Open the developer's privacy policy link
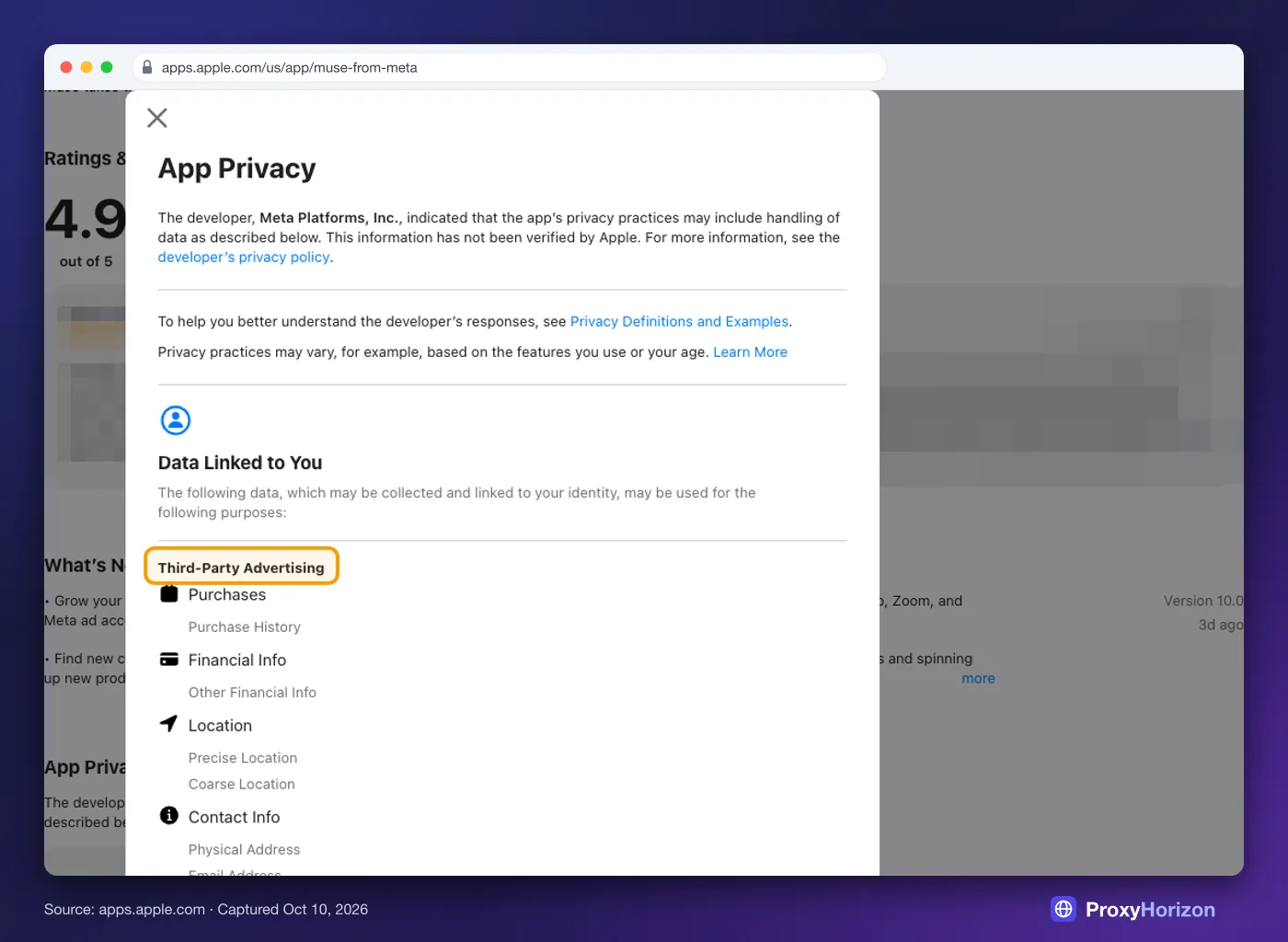The width and height of the screenshot is (1288, 942). point(244,258)
